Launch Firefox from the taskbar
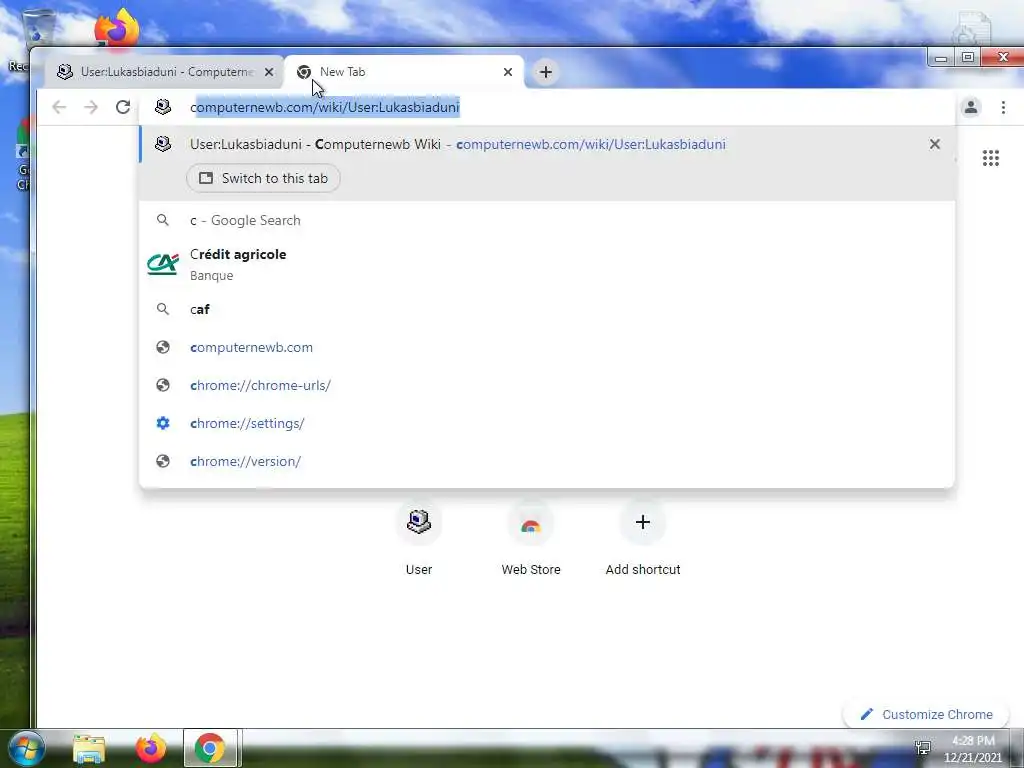This screenshot has width=1024, height=768. [151, 748]
